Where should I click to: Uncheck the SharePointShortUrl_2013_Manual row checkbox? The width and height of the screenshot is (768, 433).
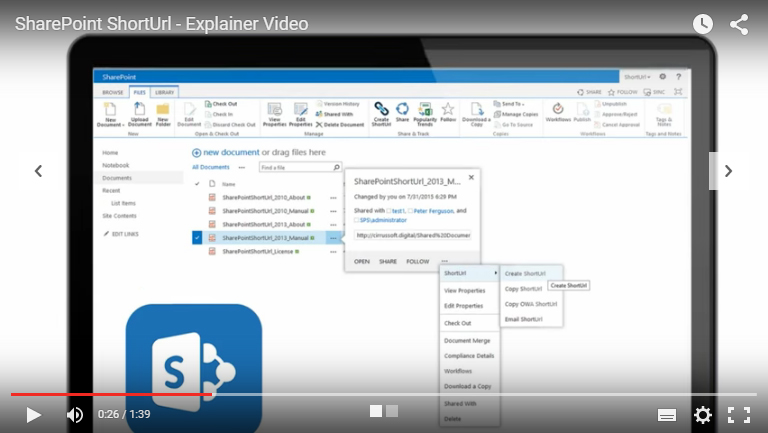[x=197, y=238]
